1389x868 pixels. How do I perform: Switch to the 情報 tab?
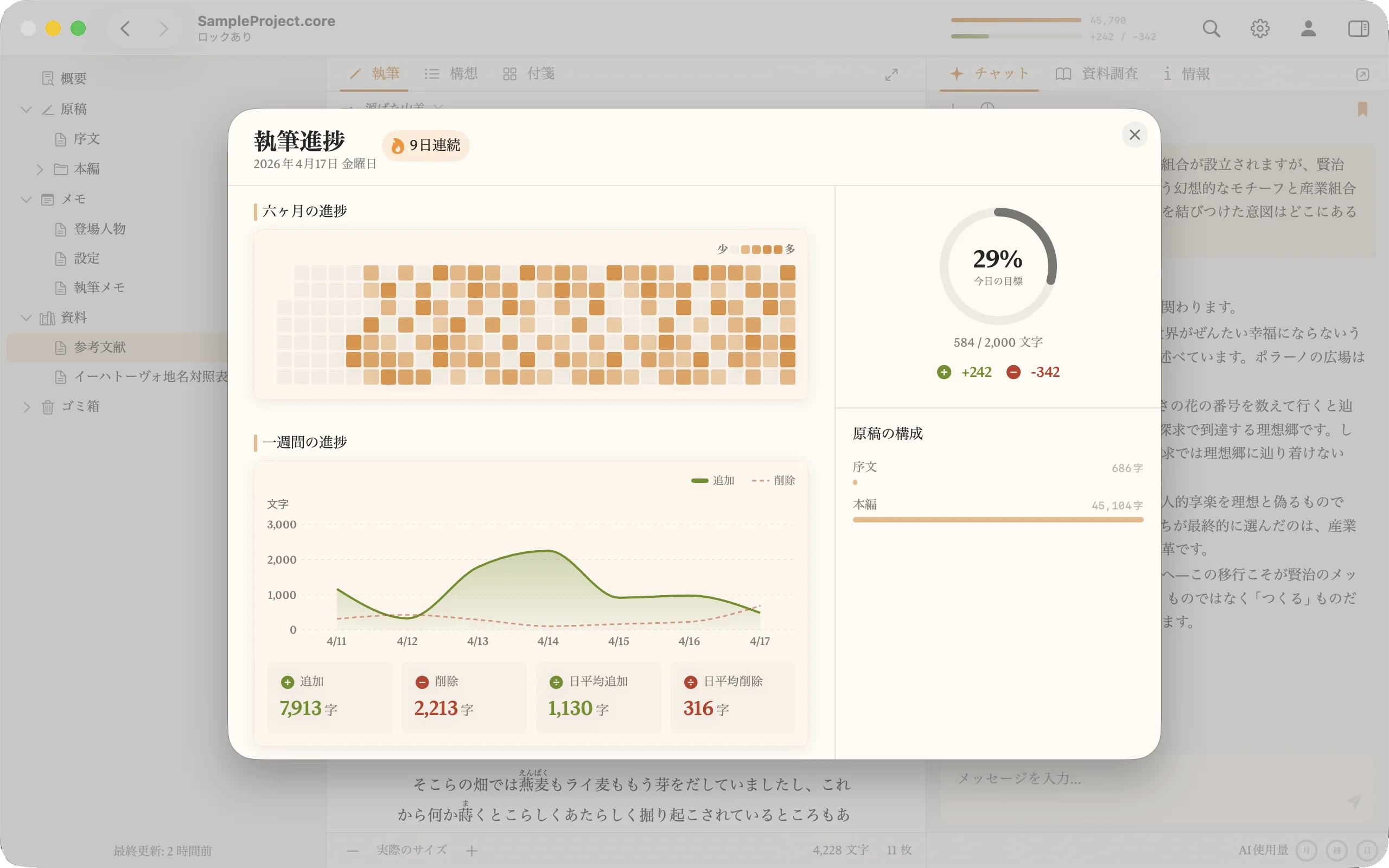pos(1187,73)
